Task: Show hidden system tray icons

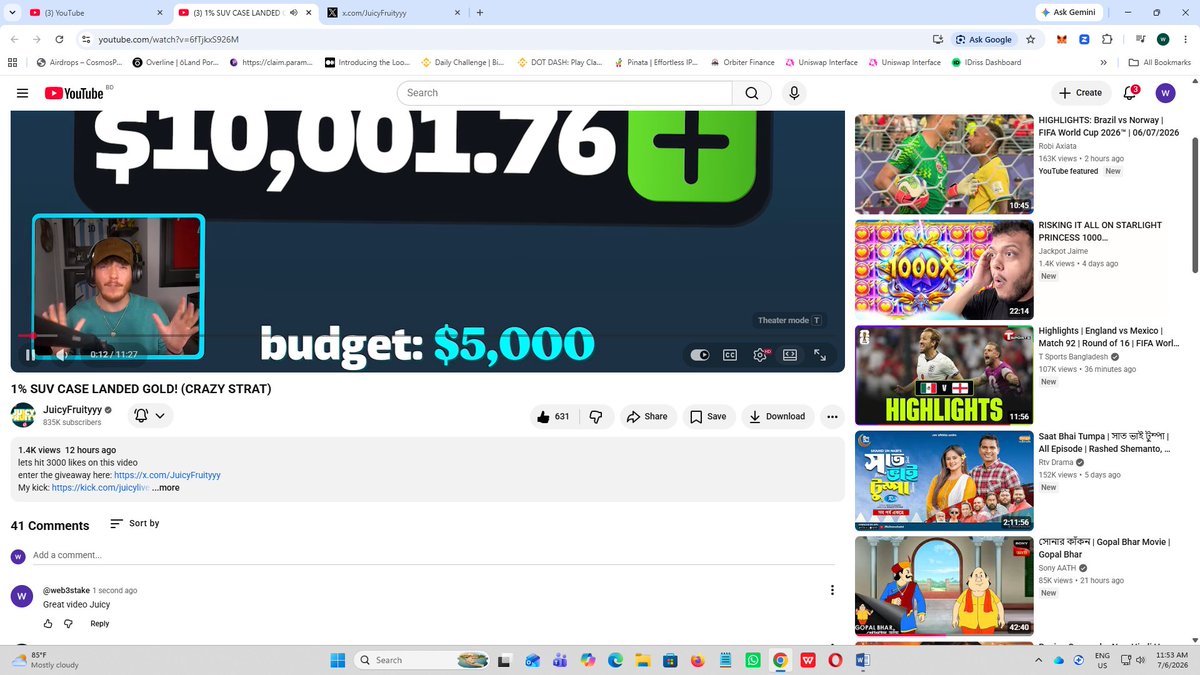Action: [x=1038, y=660]
